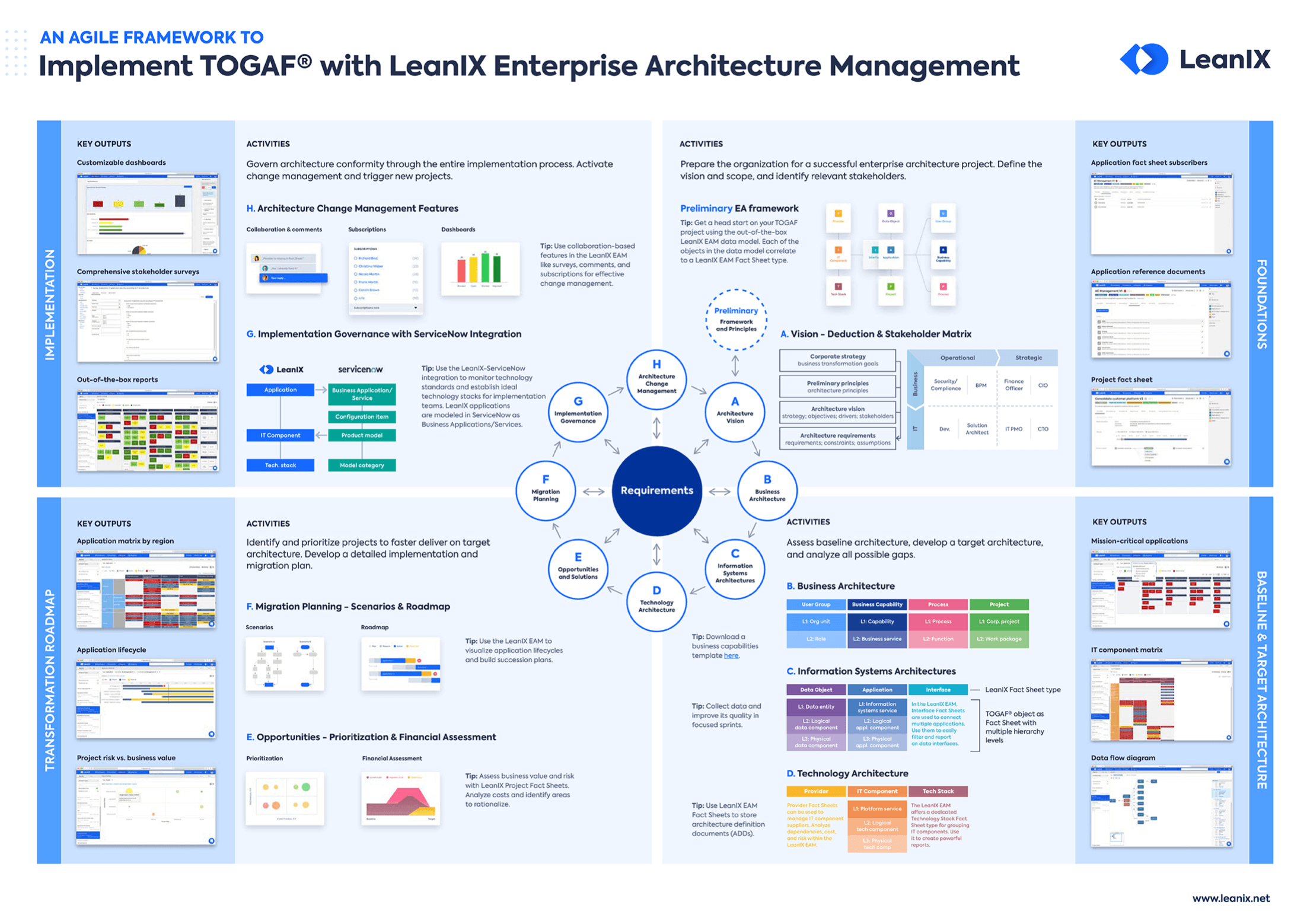The image size is (1307, 924).
Task: Open the Application matrix by region screenshot
Action: (x=146, y=590)
